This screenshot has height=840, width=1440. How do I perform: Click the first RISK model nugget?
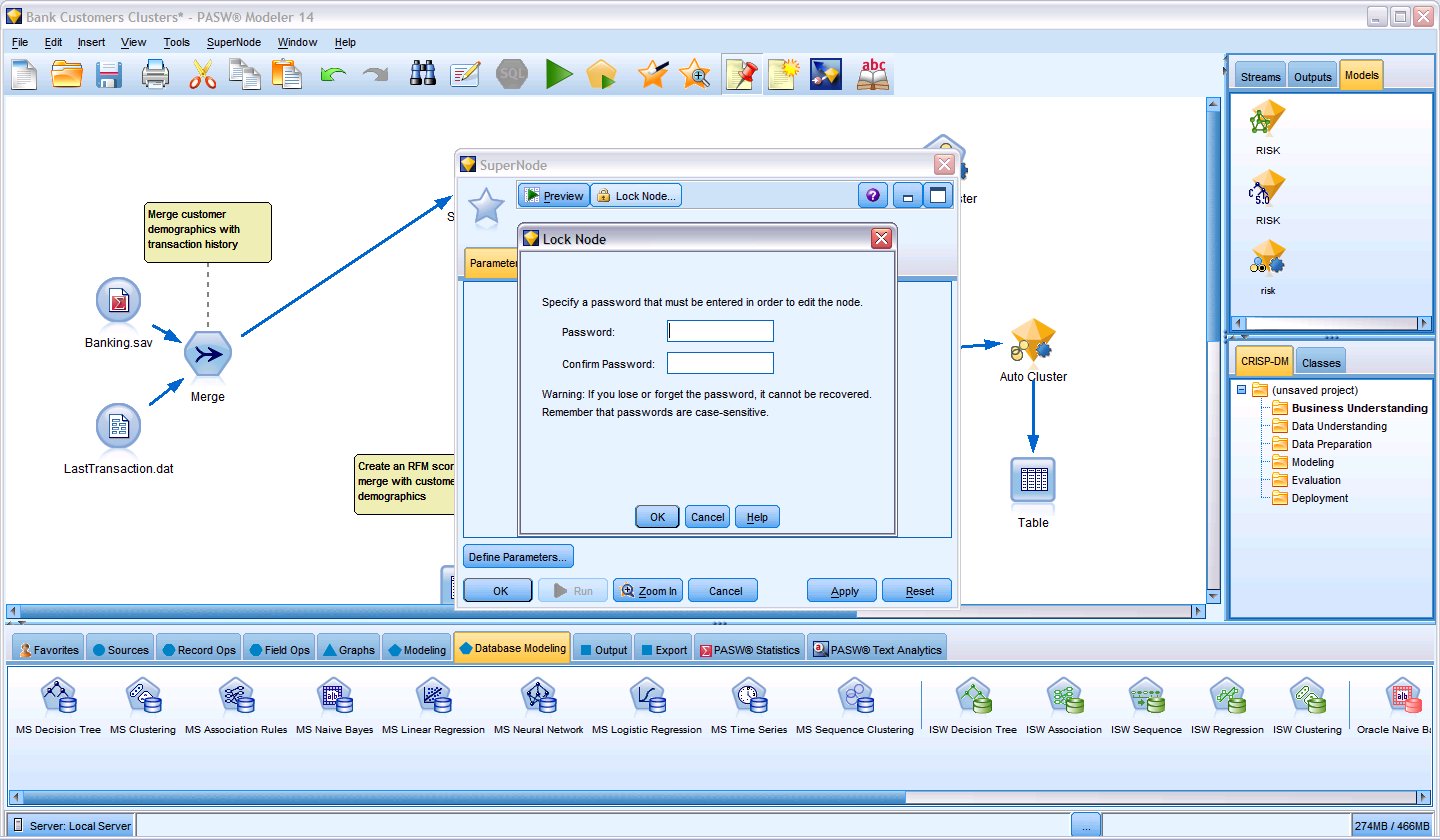pyautogui.click(x=1268, y=120)
